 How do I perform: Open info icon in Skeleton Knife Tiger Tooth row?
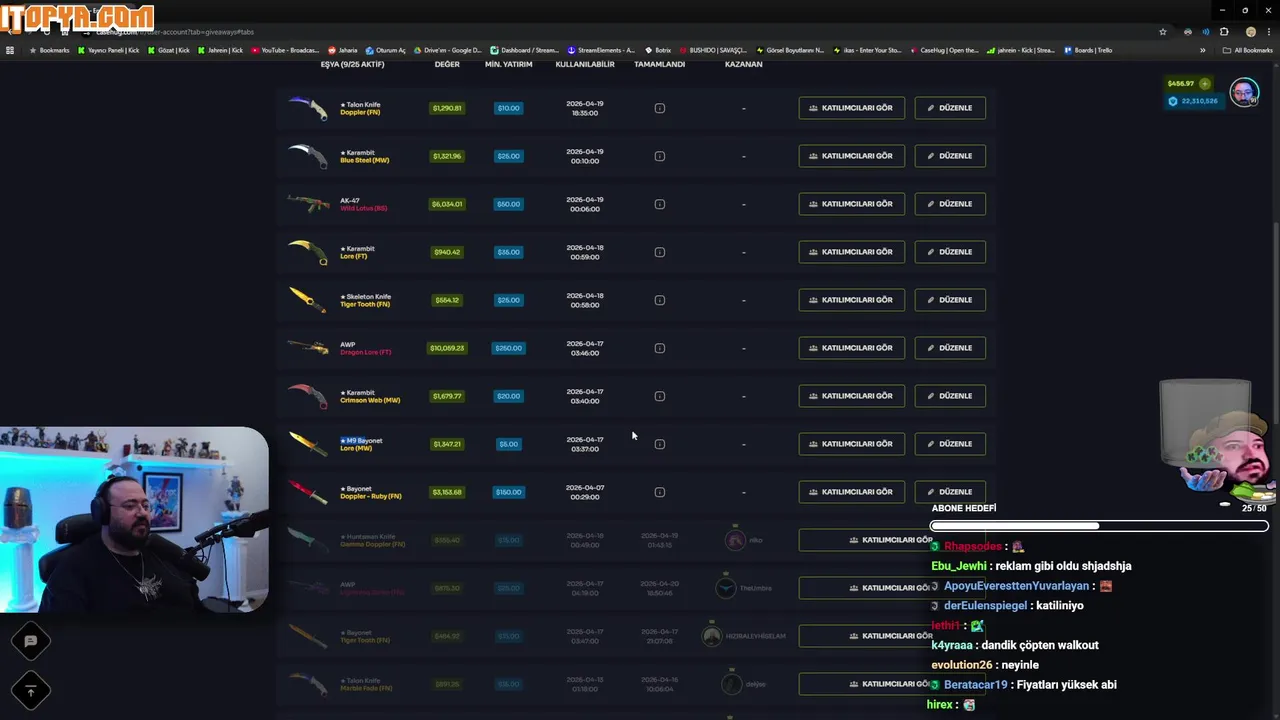point(659,300)
